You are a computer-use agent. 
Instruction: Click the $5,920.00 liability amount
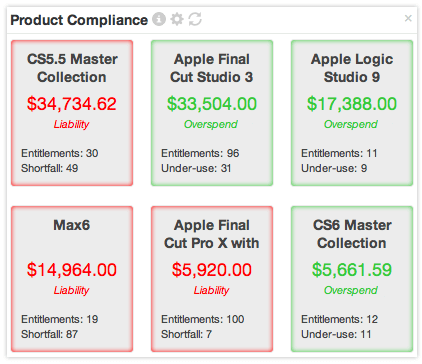pos(212,270)
